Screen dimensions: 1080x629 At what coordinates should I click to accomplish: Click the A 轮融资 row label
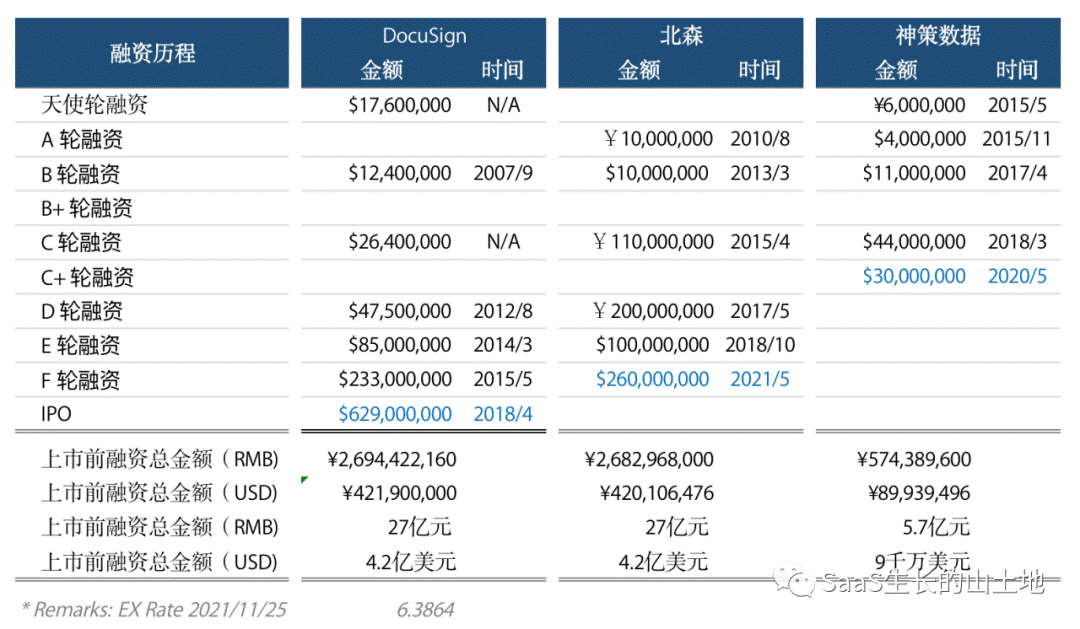(82, 139)
